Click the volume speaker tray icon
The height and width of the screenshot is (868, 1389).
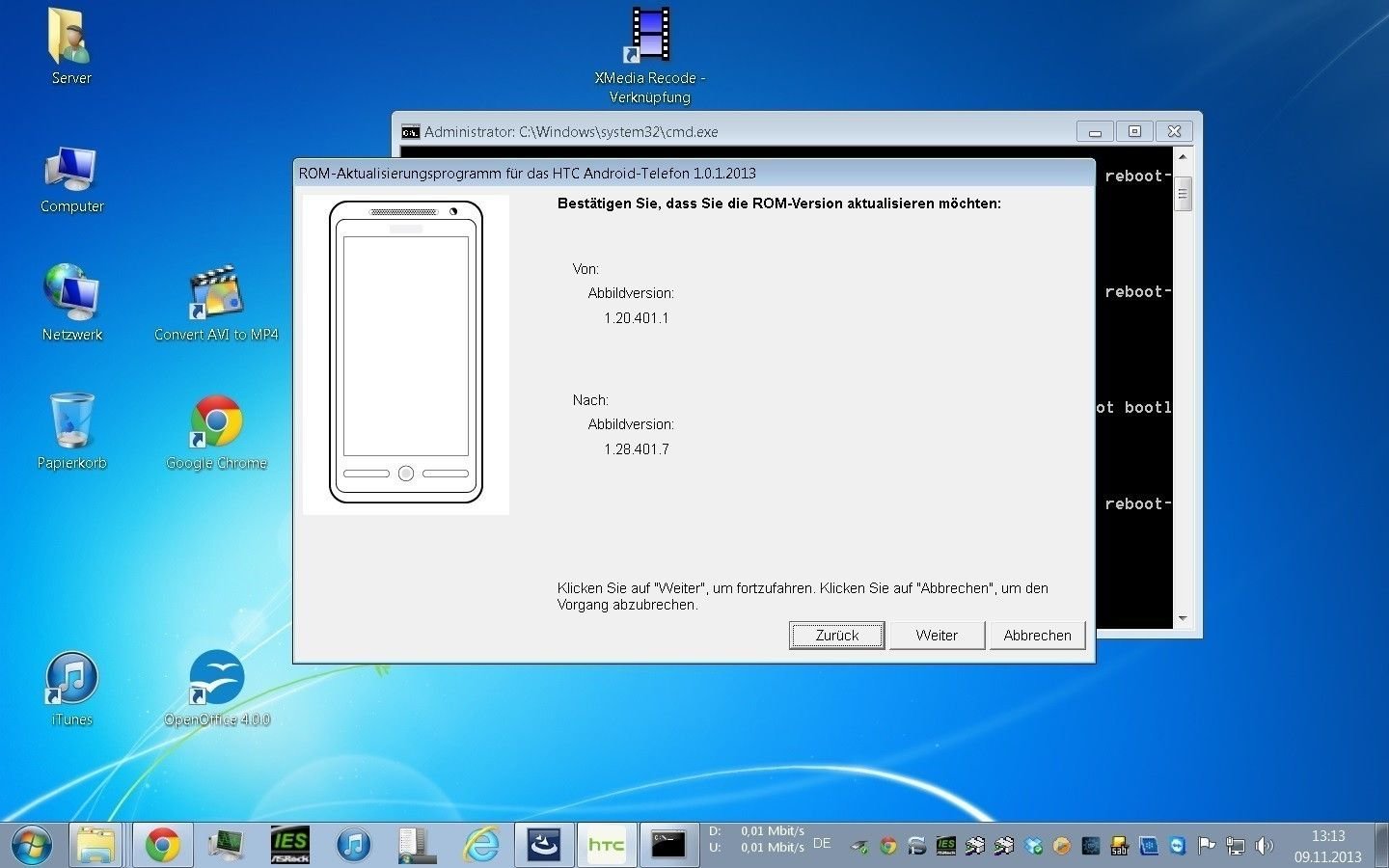click(1265, 847)
